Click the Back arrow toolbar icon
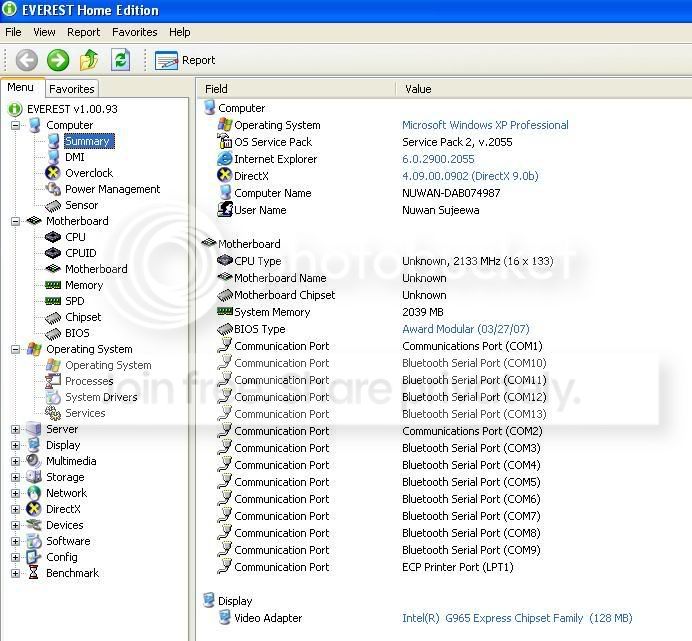Viewport: 692px width, 641px height. click(26, 60)
